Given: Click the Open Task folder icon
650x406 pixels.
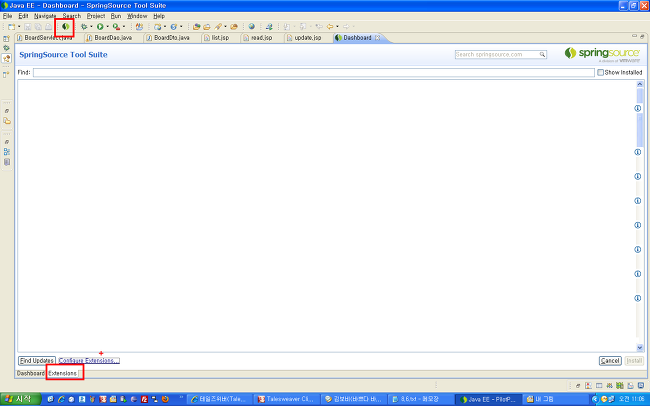Looking at the screenshot, I should pos(206,27).
